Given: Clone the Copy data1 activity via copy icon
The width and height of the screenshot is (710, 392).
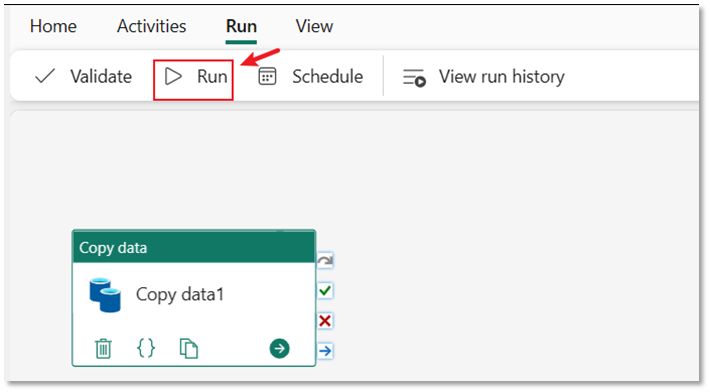Looking at the screenshot, I should click(x=189, y=349).
